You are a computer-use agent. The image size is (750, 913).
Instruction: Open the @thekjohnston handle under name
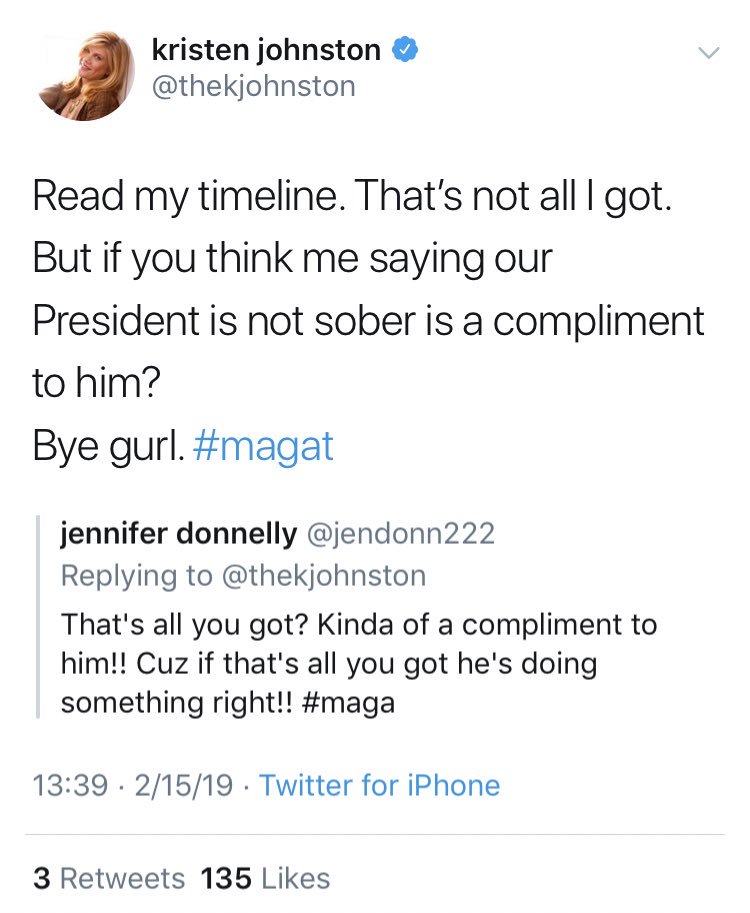coord(253,86)
